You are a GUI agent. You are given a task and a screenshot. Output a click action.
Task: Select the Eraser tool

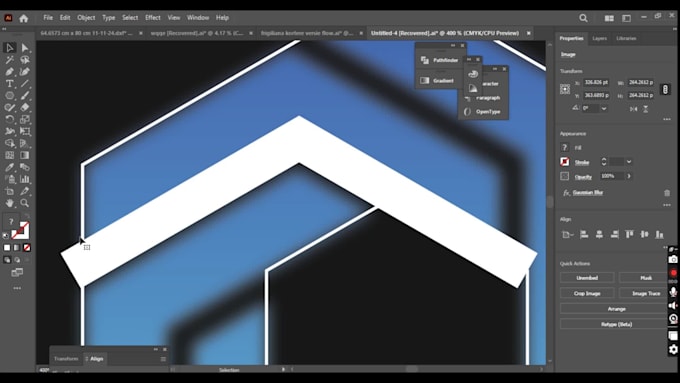(x=25, y=108)
